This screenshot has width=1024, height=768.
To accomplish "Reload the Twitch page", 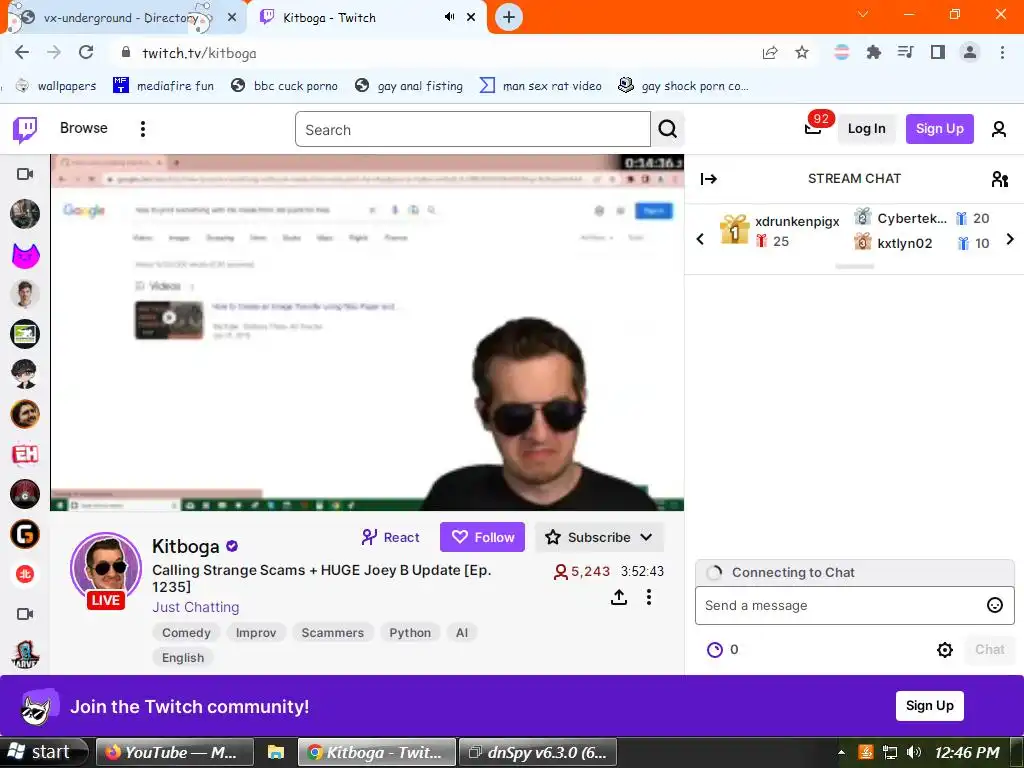I will pos(86,53).
